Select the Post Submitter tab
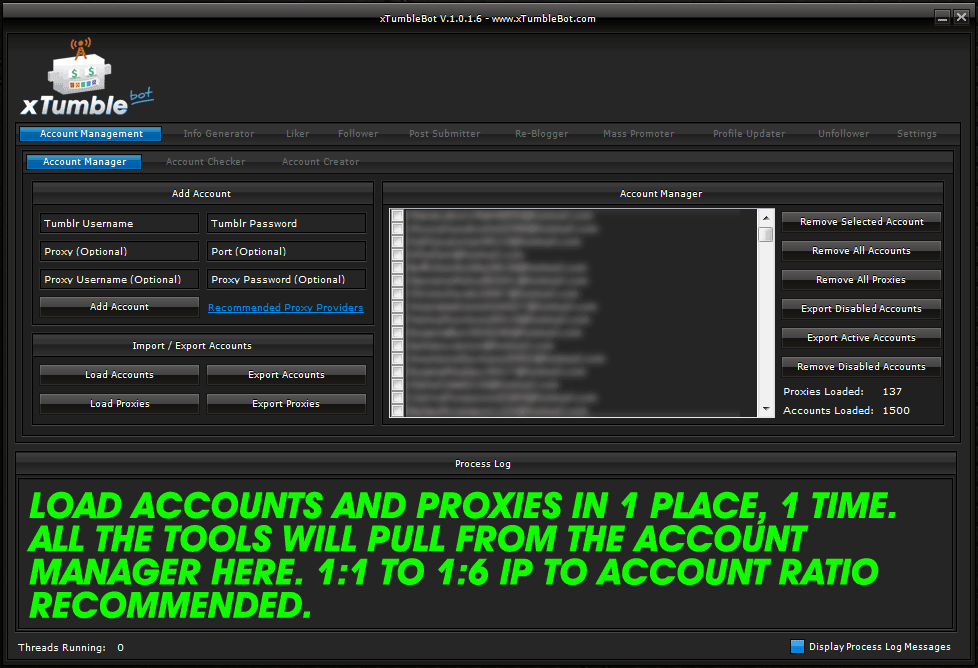This screenshot has width=978, height=668. tap(445, 133)
